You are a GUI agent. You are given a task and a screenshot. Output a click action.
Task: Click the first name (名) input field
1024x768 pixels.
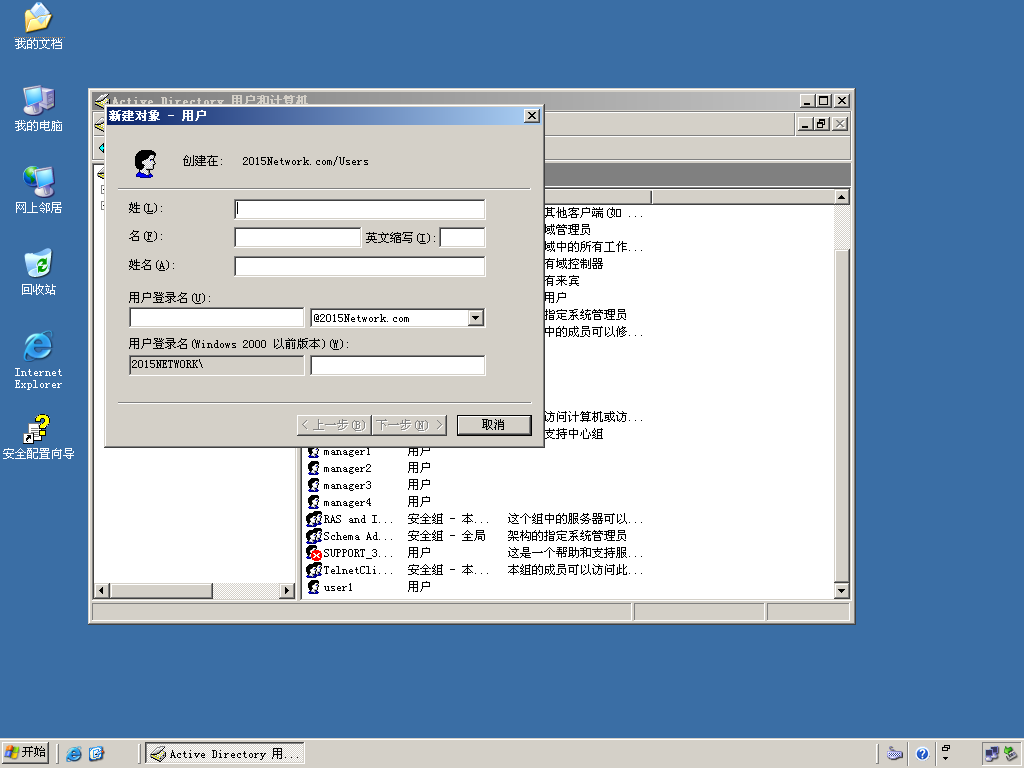pos(297,237)
